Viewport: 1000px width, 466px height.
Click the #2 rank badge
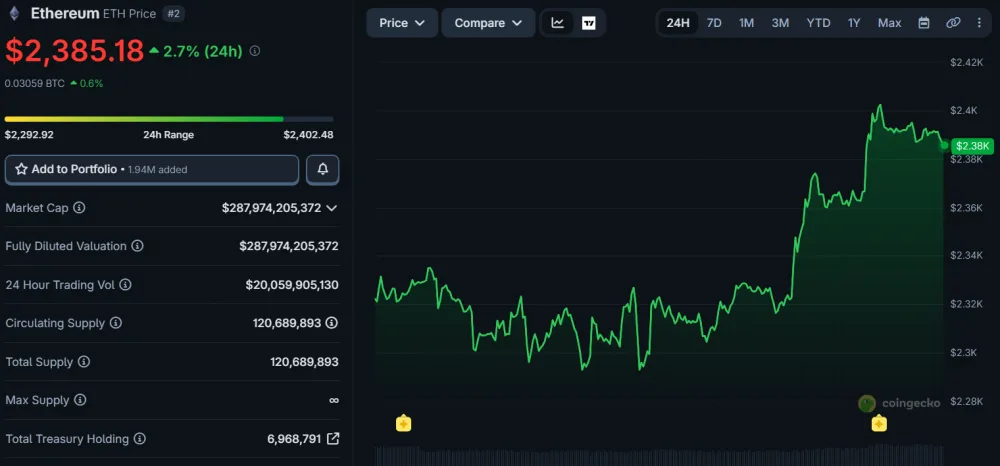coord(173,13)
